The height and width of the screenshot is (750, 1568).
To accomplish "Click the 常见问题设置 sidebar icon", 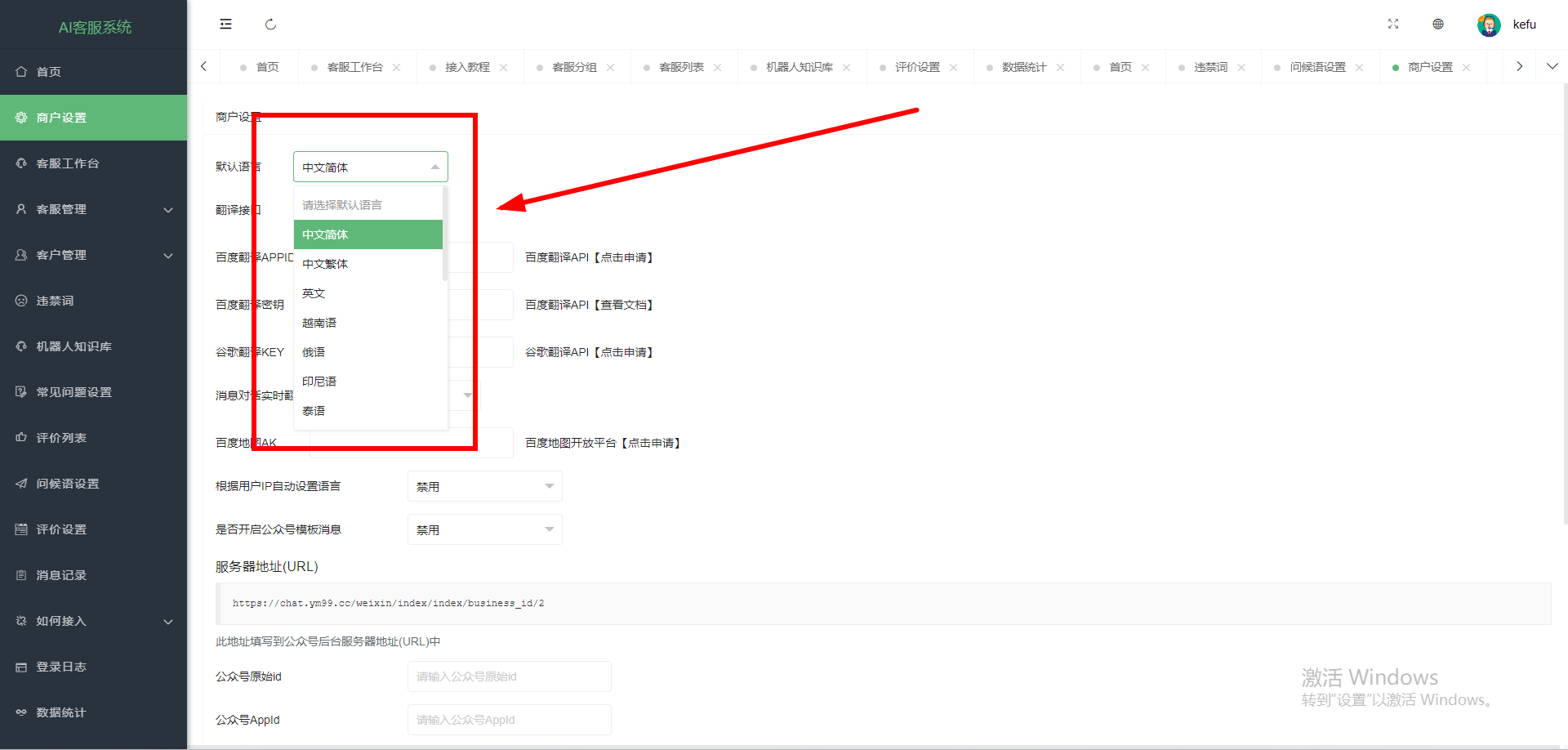I will point(21,392).
